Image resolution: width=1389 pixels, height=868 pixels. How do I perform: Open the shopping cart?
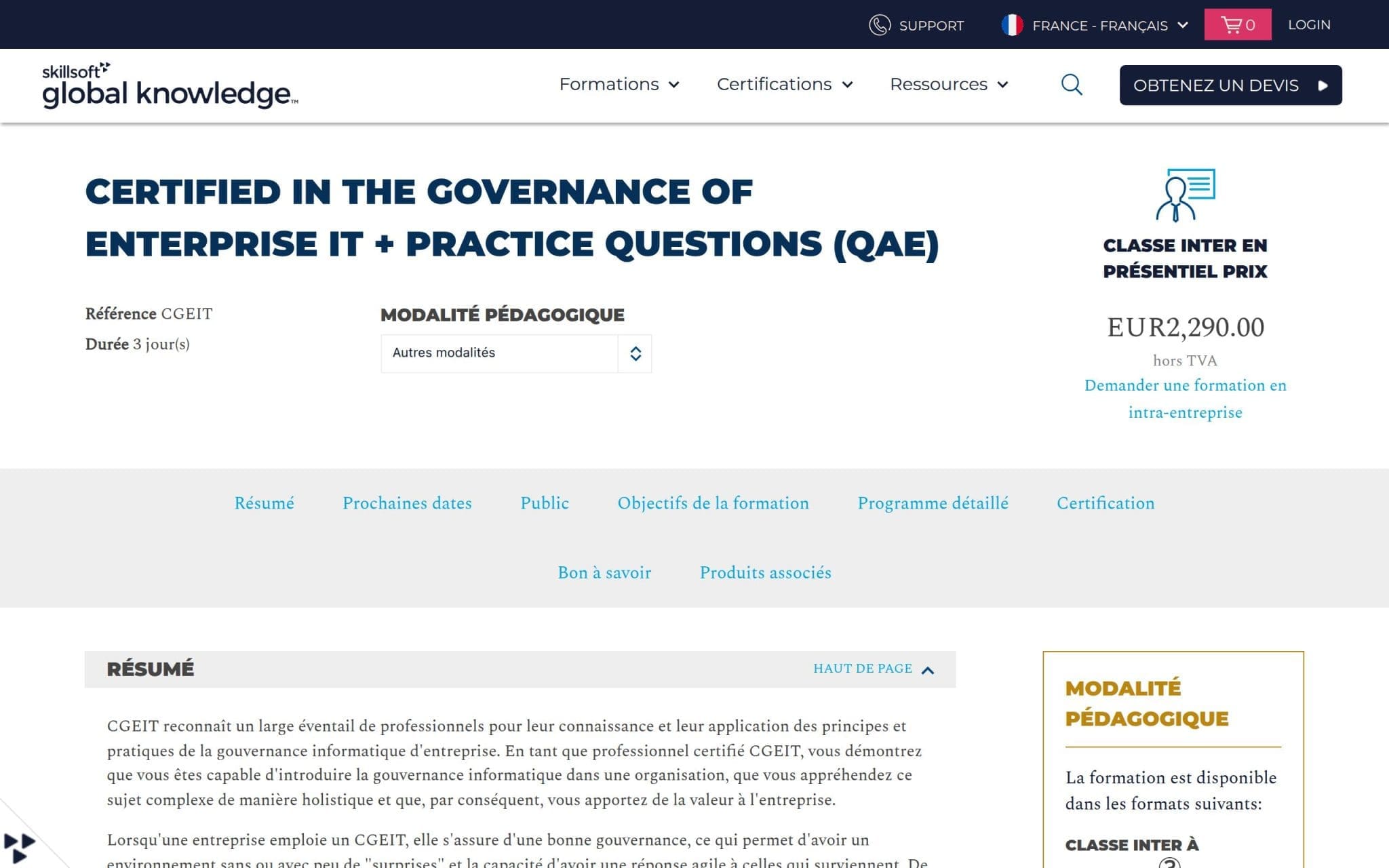[x=1237, y=24]
